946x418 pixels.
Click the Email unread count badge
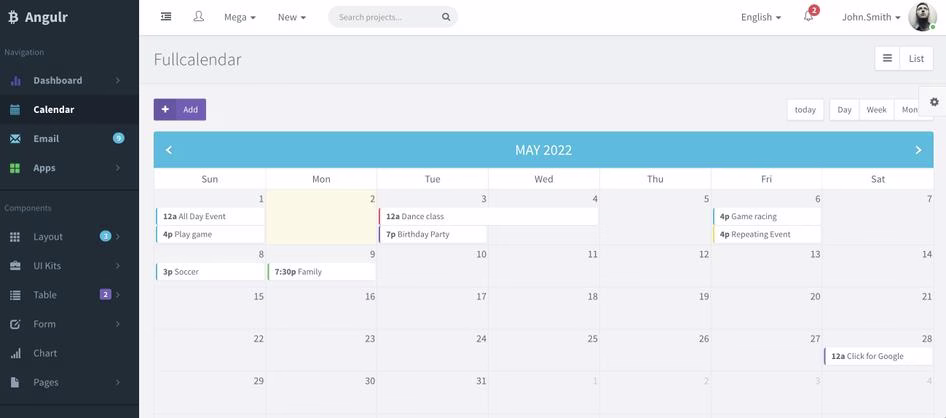118,138
